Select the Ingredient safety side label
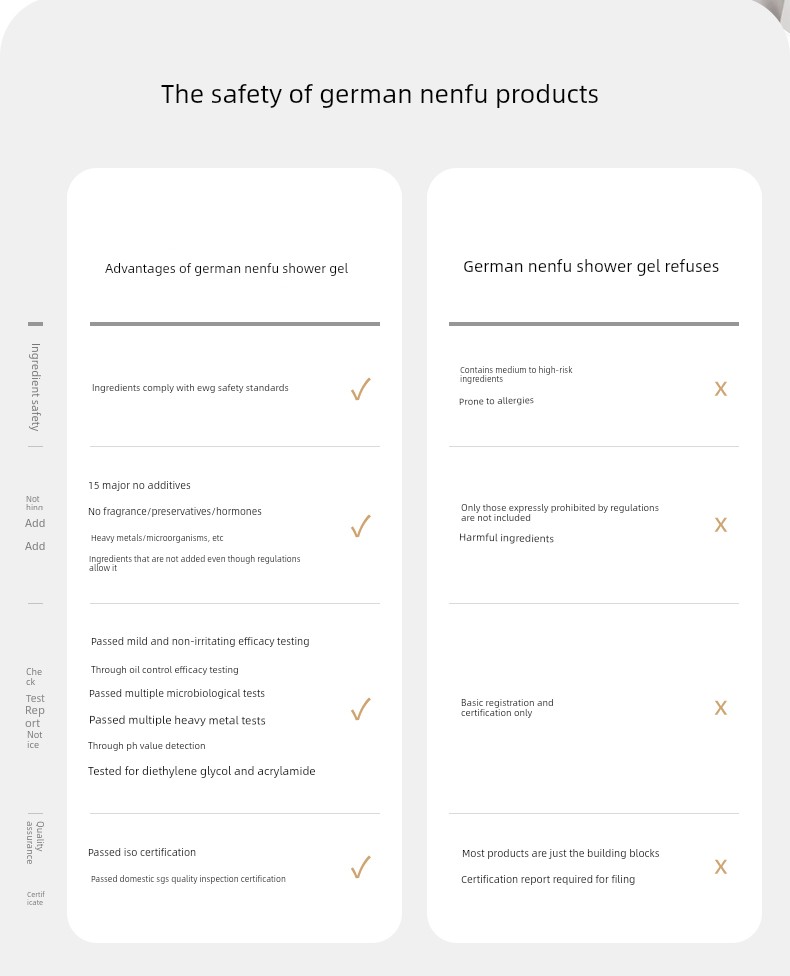This screenshot has height=976, width=790. pyautogui.click(x=35, y=387)
